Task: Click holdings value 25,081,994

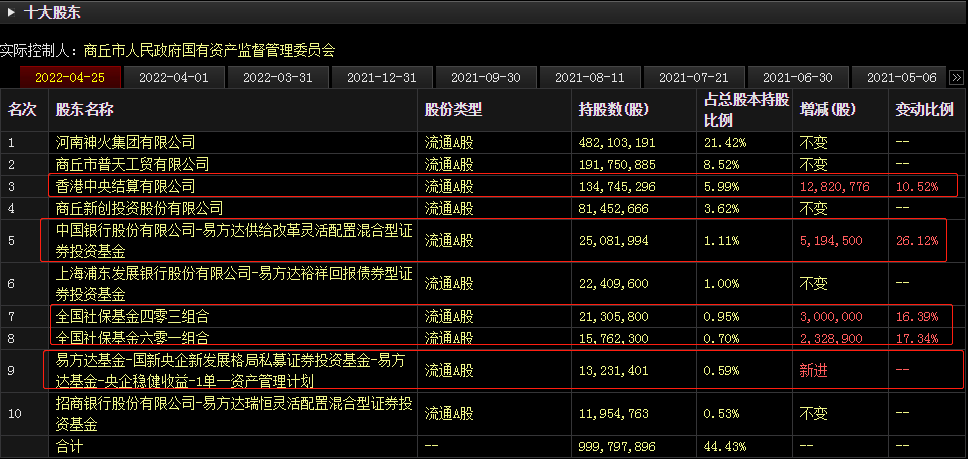Action: point(614,241)
